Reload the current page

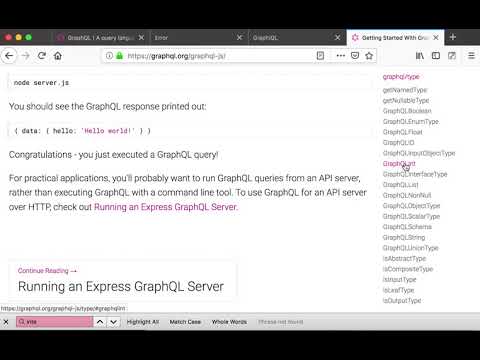[x=42, y=56]
